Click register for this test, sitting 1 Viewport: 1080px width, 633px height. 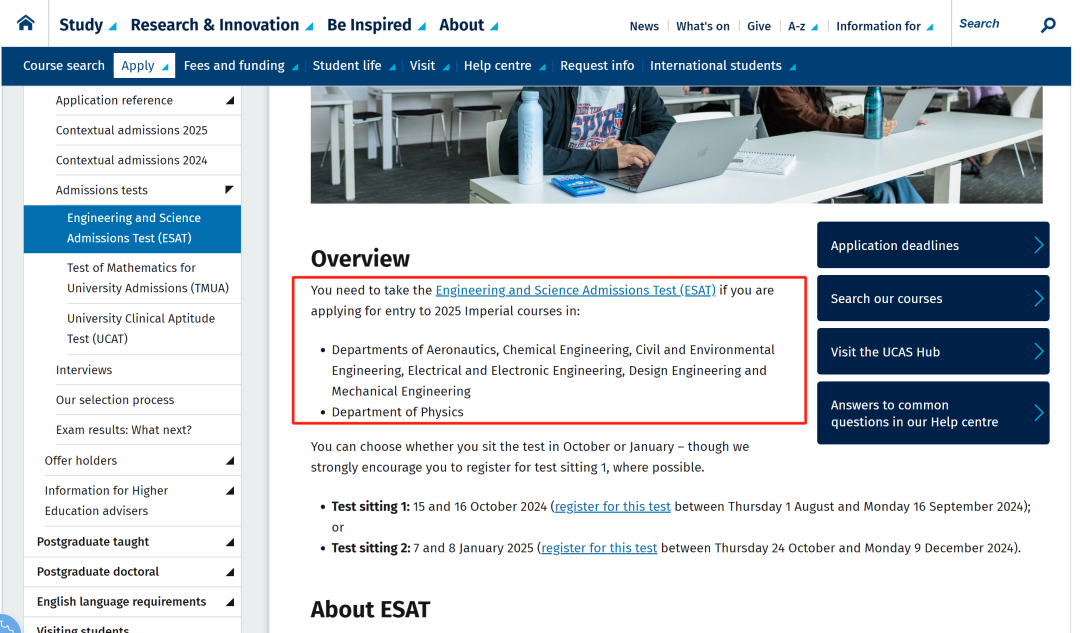[612, 507]
